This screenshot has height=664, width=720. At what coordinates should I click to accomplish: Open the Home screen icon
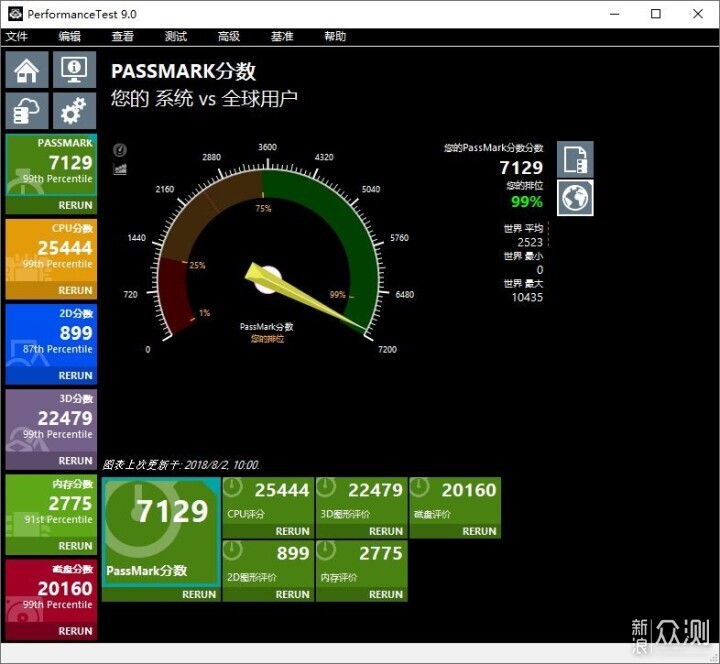pos(27,70)
